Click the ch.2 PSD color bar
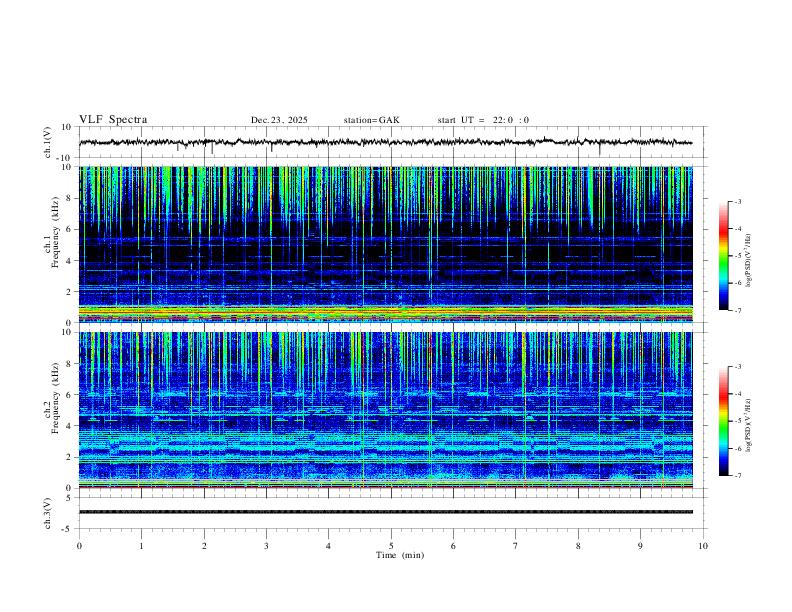 pyautogui.click(x=723, y=421)
